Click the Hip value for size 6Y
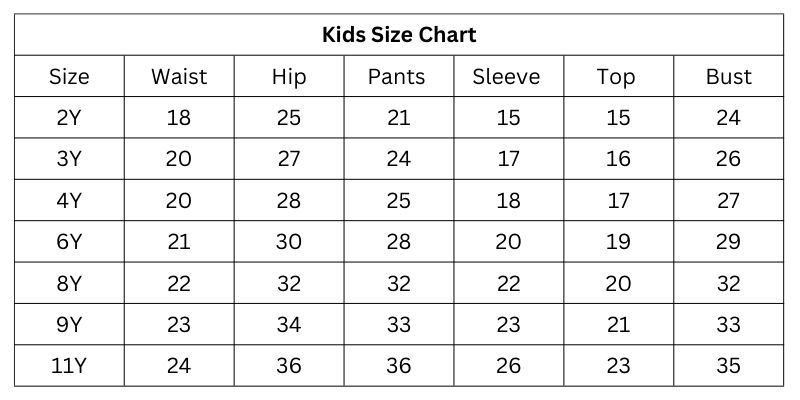This screenshot has height=400, width=800. (x=289, y=242)
